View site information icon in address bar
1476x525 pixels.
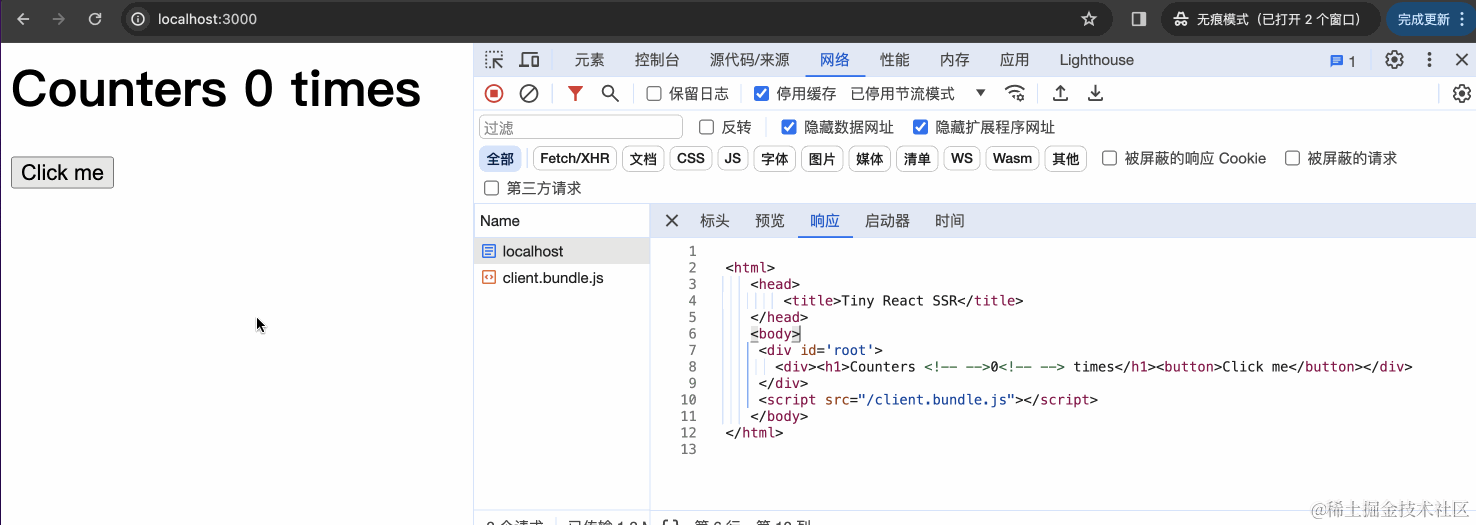click(139, 19)
